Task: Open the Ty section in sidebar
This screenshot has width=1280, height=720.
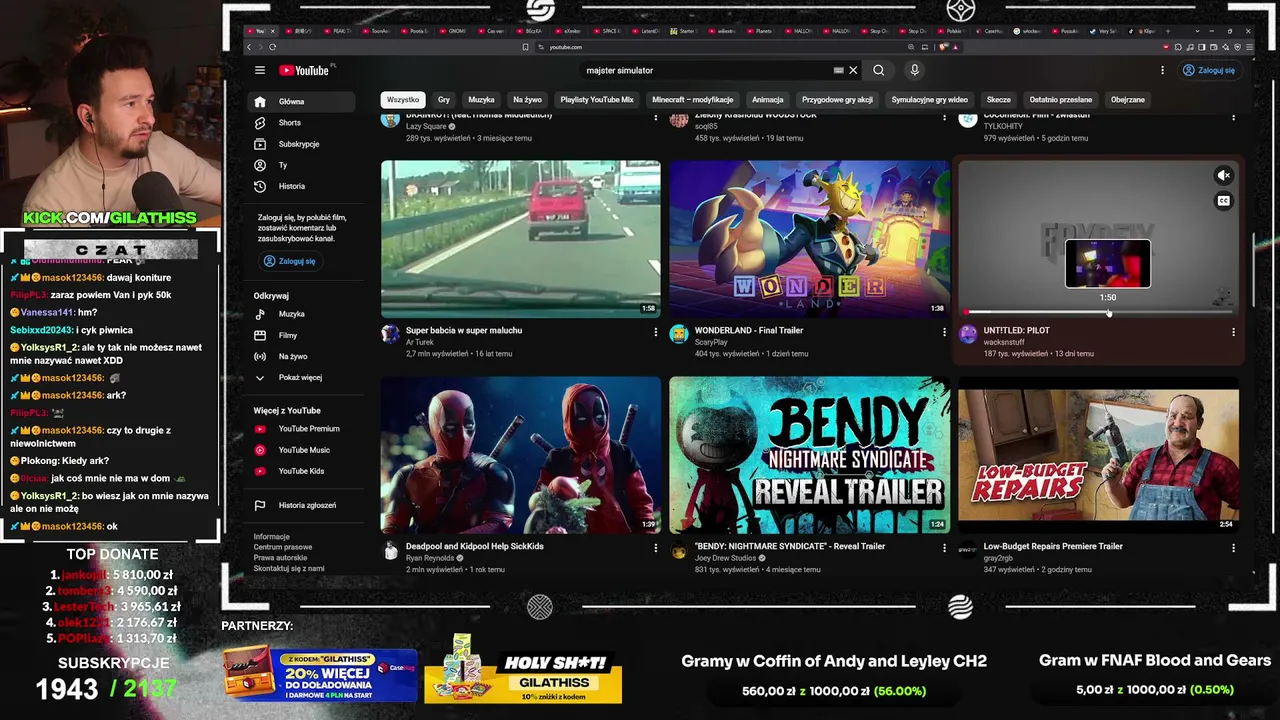Action: pyautogui.click(x=300, y=165)
